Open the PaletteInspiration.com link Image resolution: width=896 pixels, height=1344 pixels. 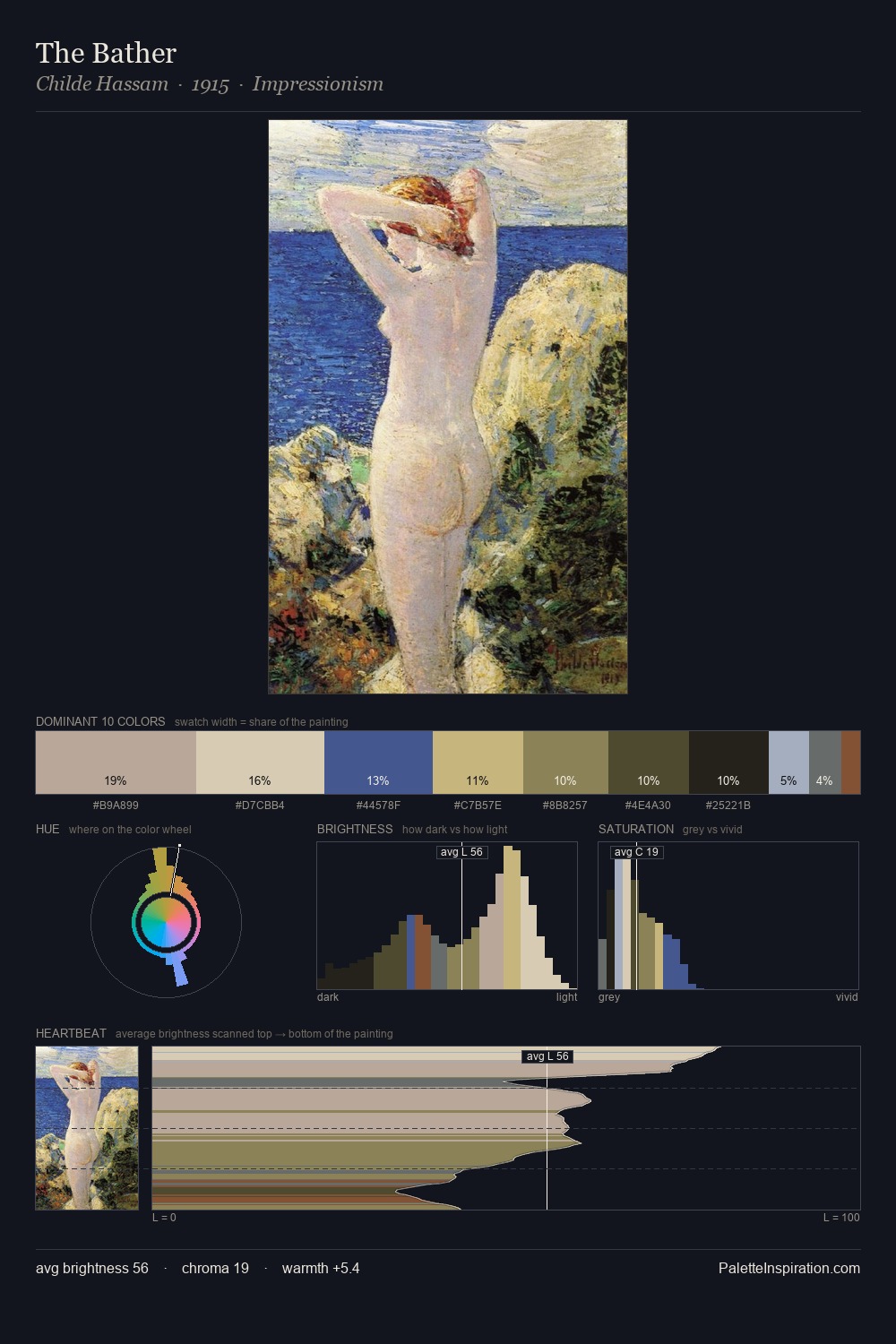point(789,1268)
